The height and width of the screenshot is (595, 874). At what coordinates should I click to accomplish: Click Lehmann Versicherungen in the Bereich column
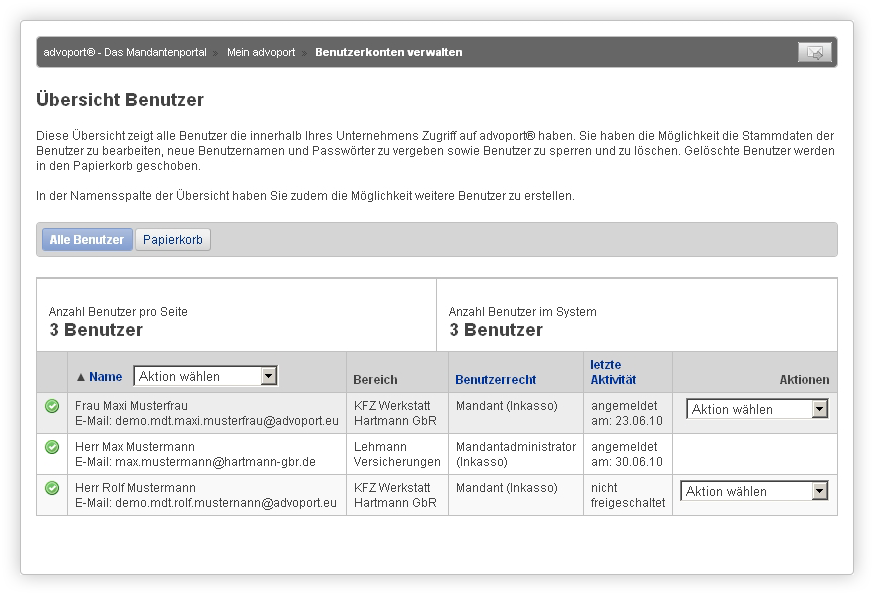[x=397, y=454]
